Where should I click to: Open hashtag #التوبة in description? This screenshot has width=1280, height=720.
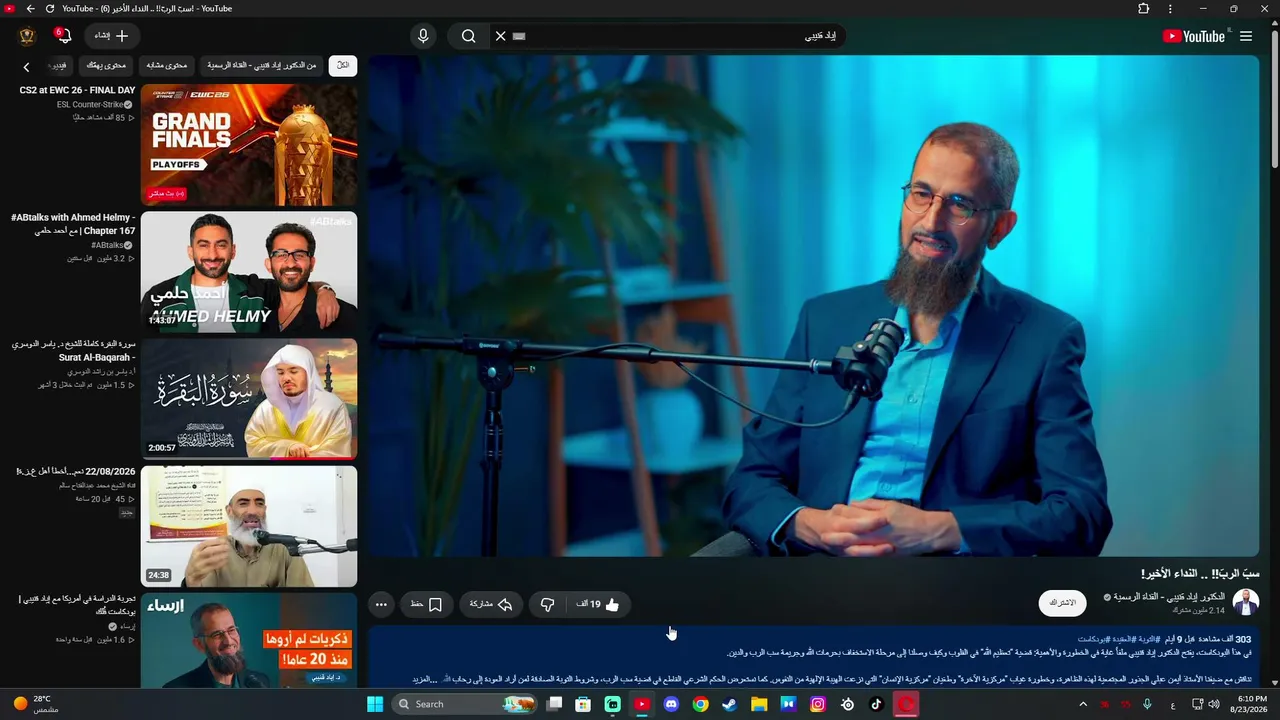(x=1147, y=639)
